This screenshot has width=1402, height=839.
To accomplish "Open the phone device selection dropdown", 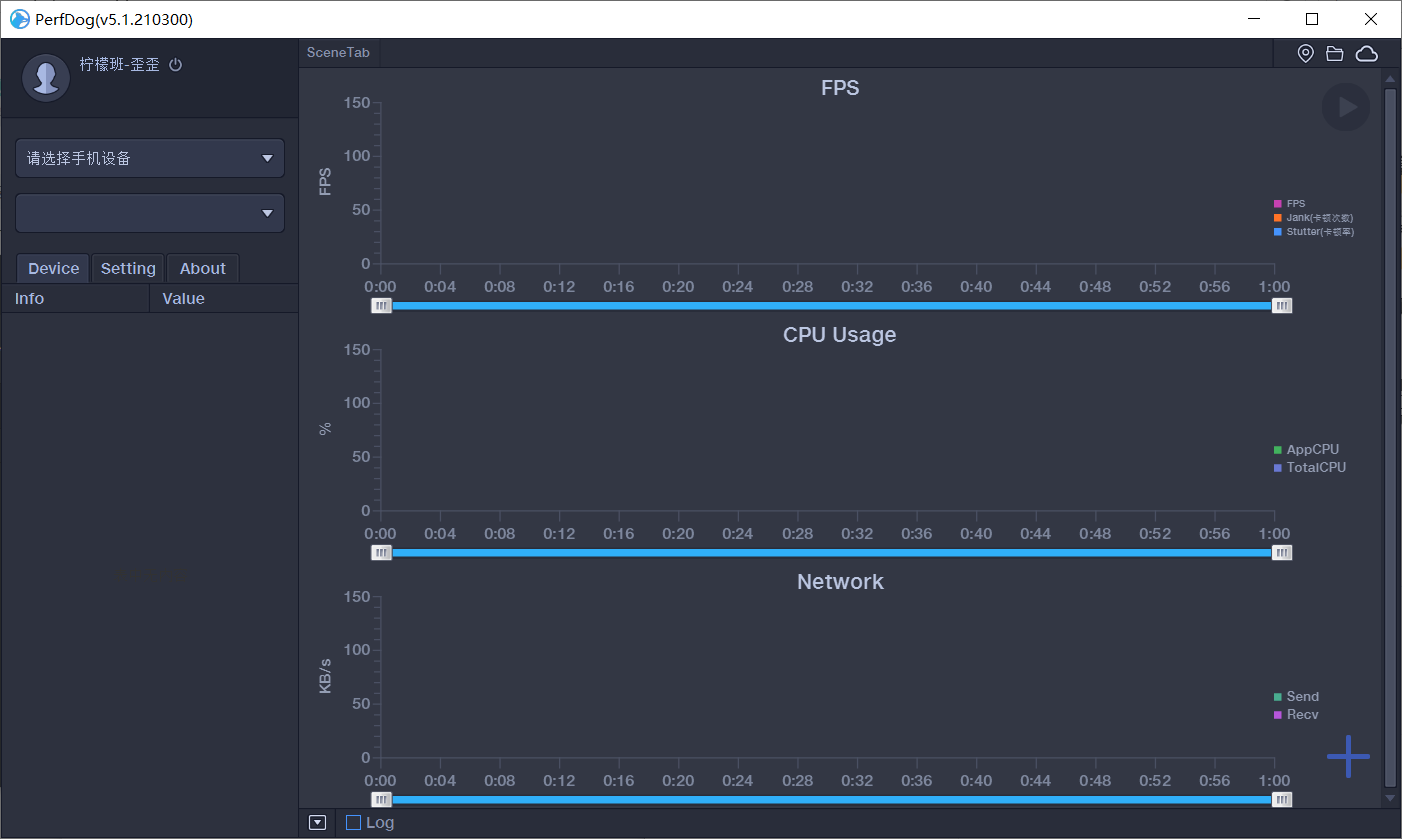I will click(x=150, y=158).
